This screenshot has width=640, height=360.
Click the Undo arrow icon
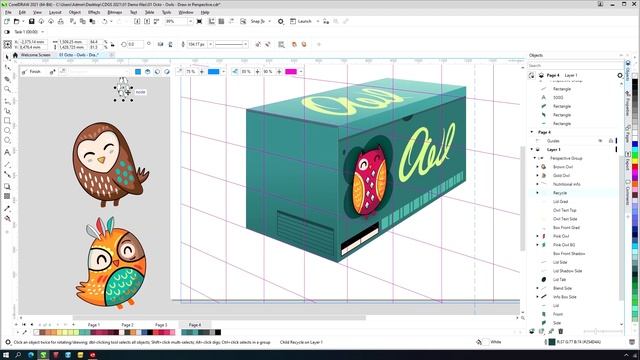[x=104, y=21]
